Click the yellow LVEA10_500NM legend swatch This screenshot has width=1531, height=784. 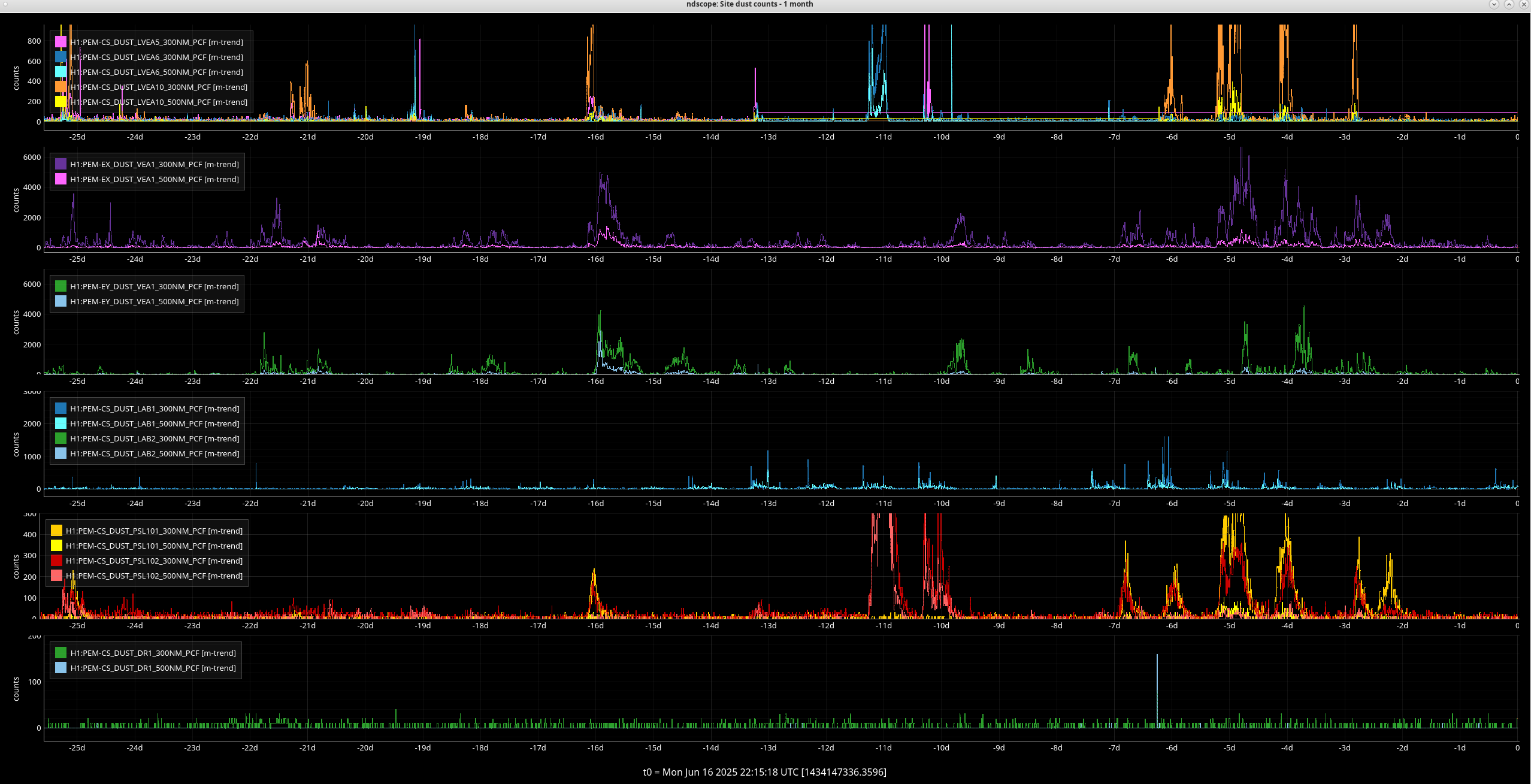61,102
